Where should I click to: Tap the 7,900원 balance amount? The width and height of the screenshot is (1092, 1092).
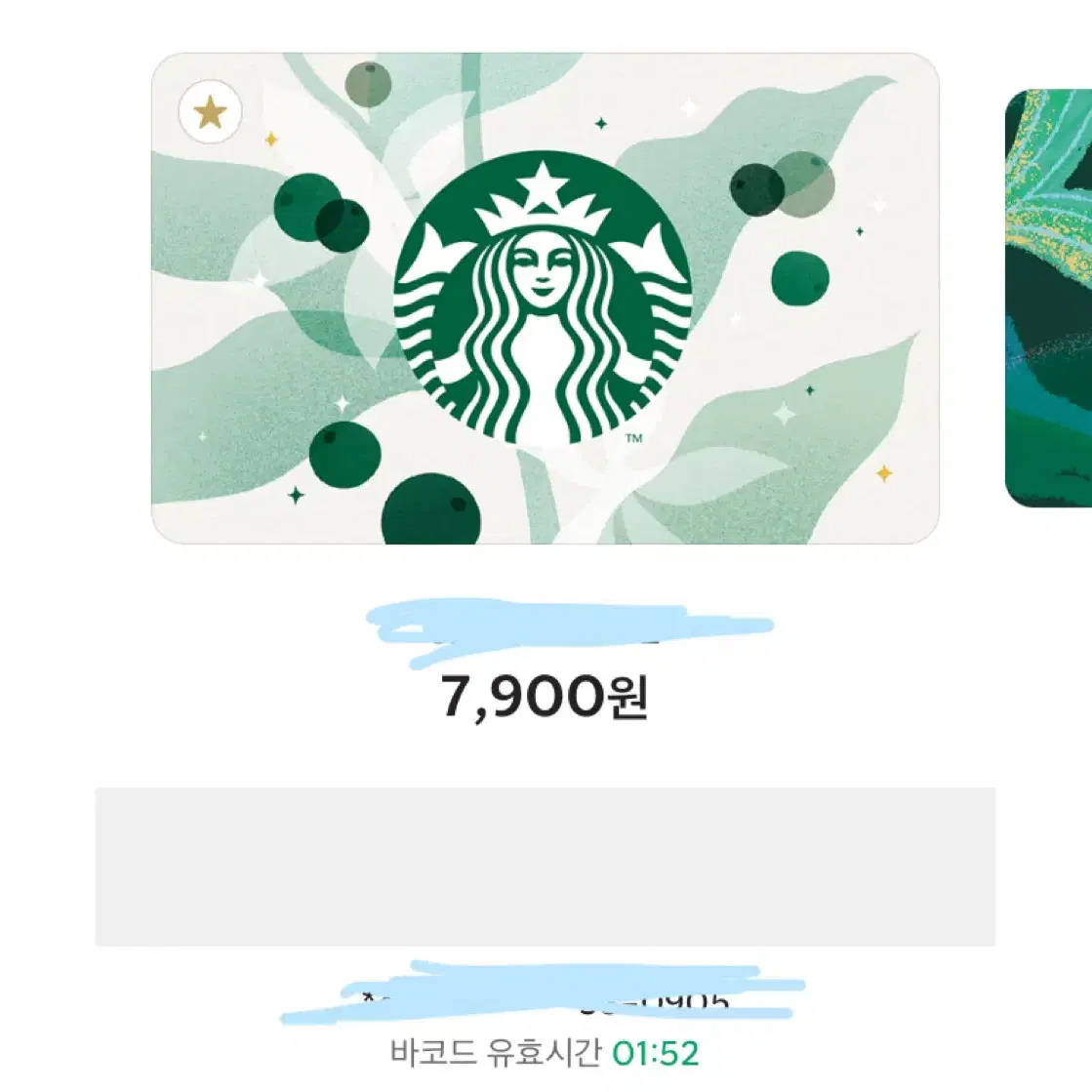point(545,698)
